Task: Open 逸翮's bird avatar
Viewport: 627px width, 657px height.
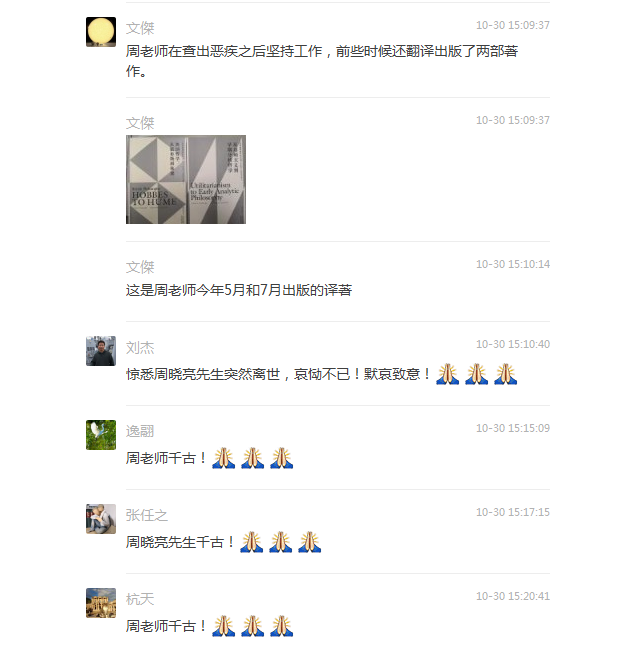Action: click(101, 435)
